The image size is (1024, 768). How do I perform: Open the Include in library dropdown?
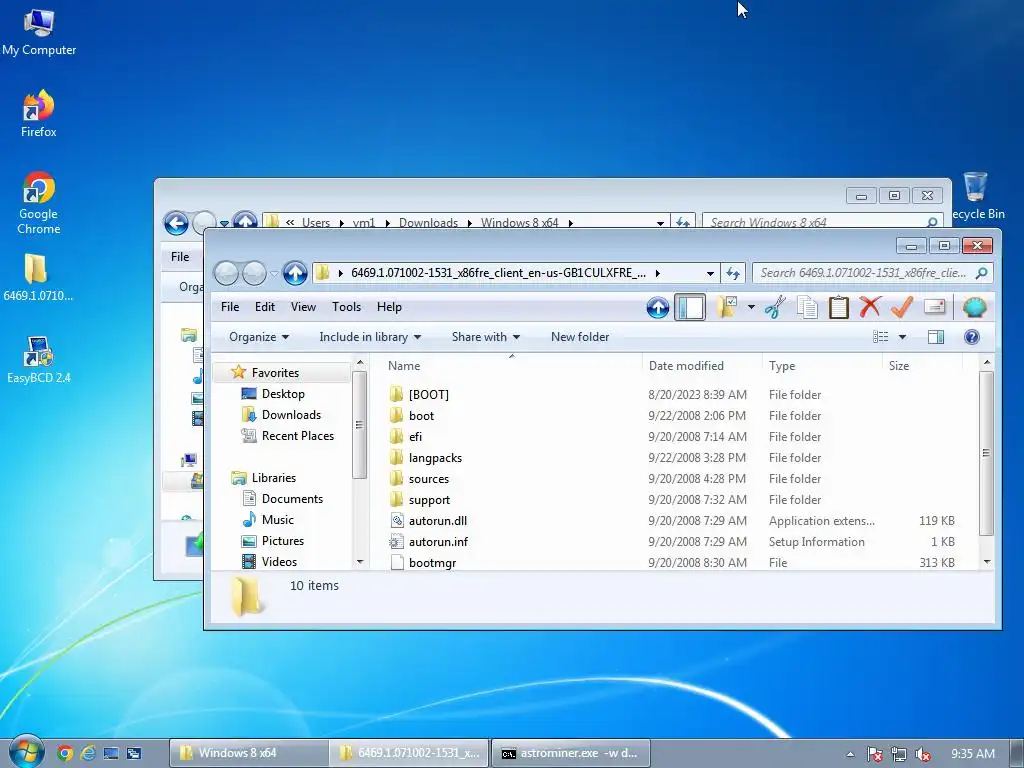click(x=370, y=337)
